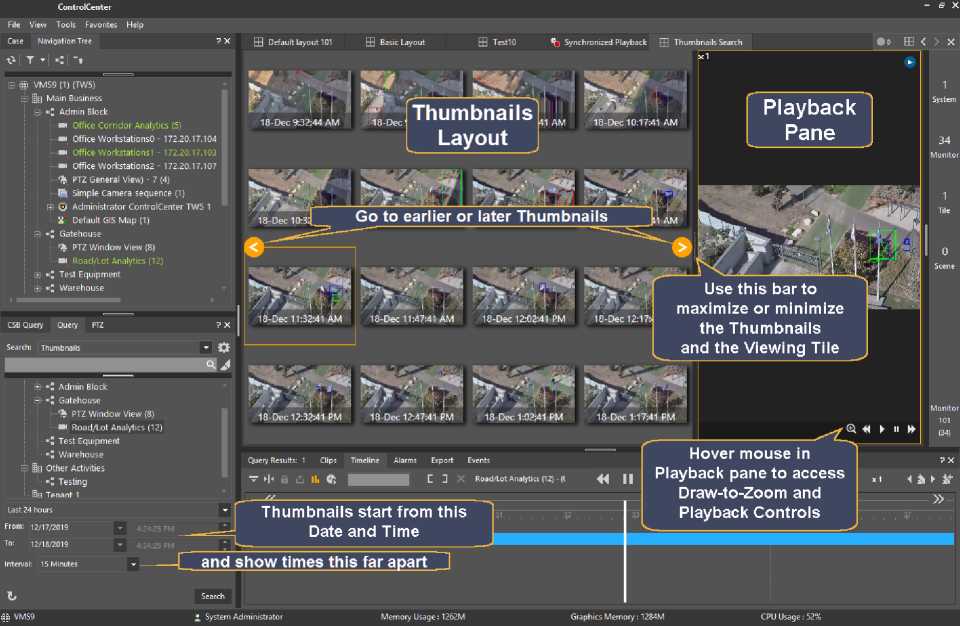This screenshot has height=626, width=960.
Task: Open the Interval 15 Minutes dropdown
Action: [133, 564]
